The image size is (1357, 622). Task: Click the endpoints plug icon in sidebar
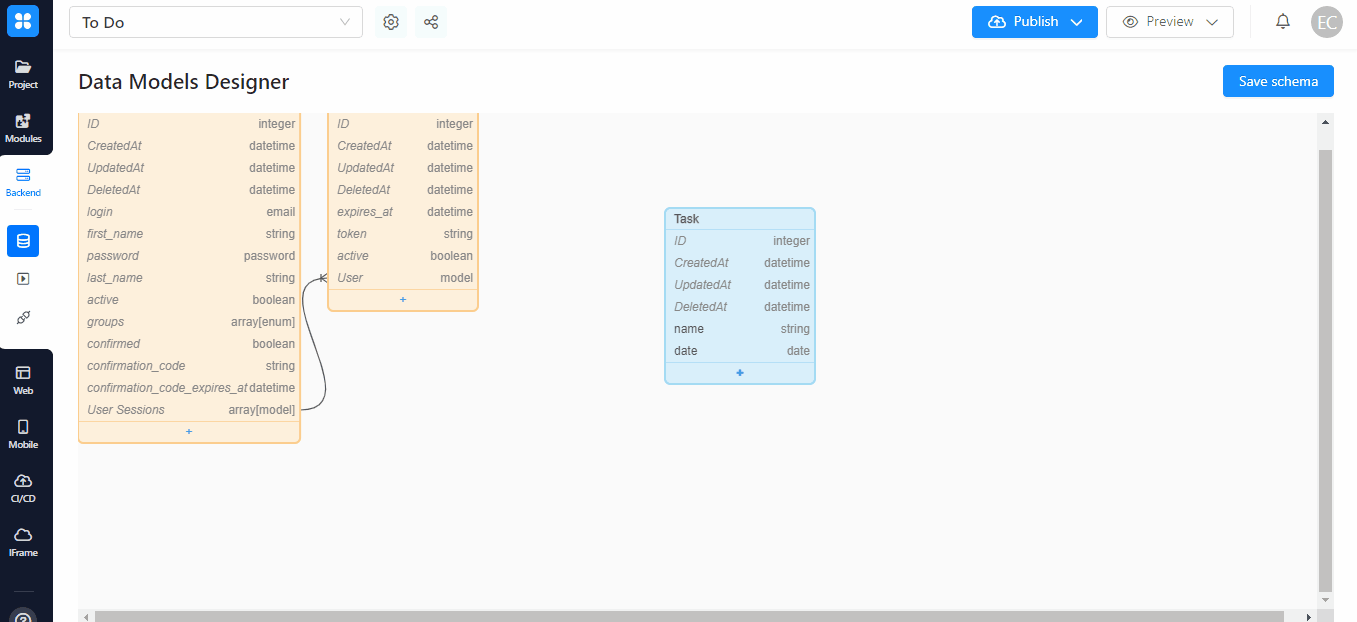coord(23,317)
